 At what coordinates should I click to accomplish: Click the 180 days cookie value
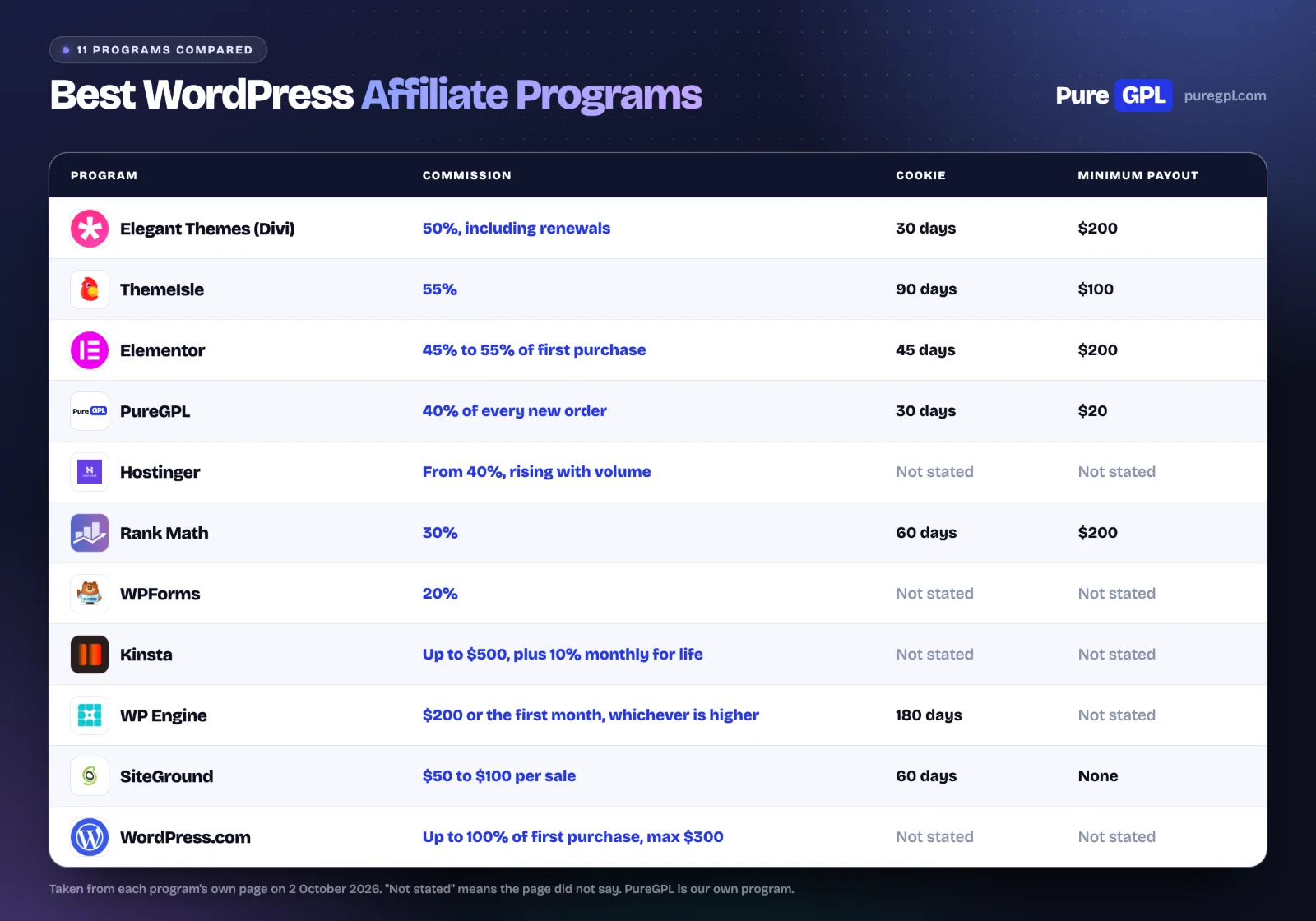(x=929, y=715)
